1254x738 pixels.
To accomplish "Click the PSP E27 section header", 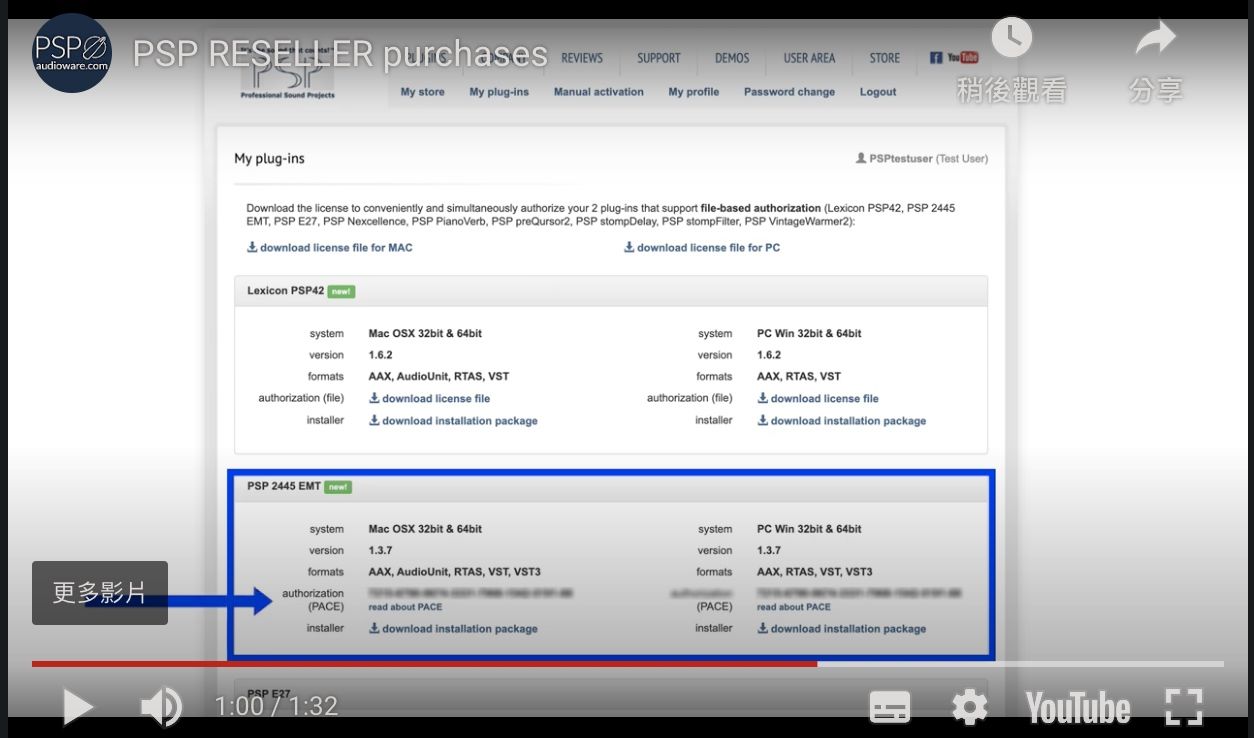I will [611, 693].
